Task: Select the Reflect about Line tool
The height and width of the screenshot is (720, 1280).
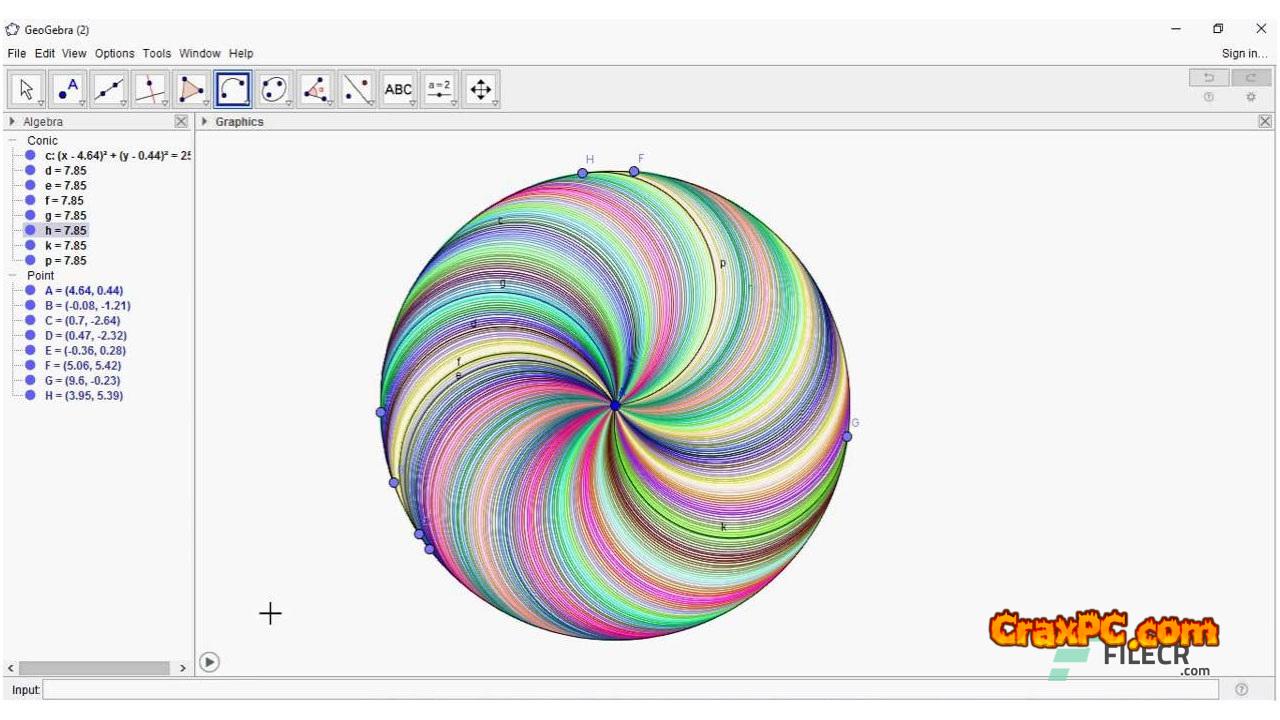Action: coord(357,89)
